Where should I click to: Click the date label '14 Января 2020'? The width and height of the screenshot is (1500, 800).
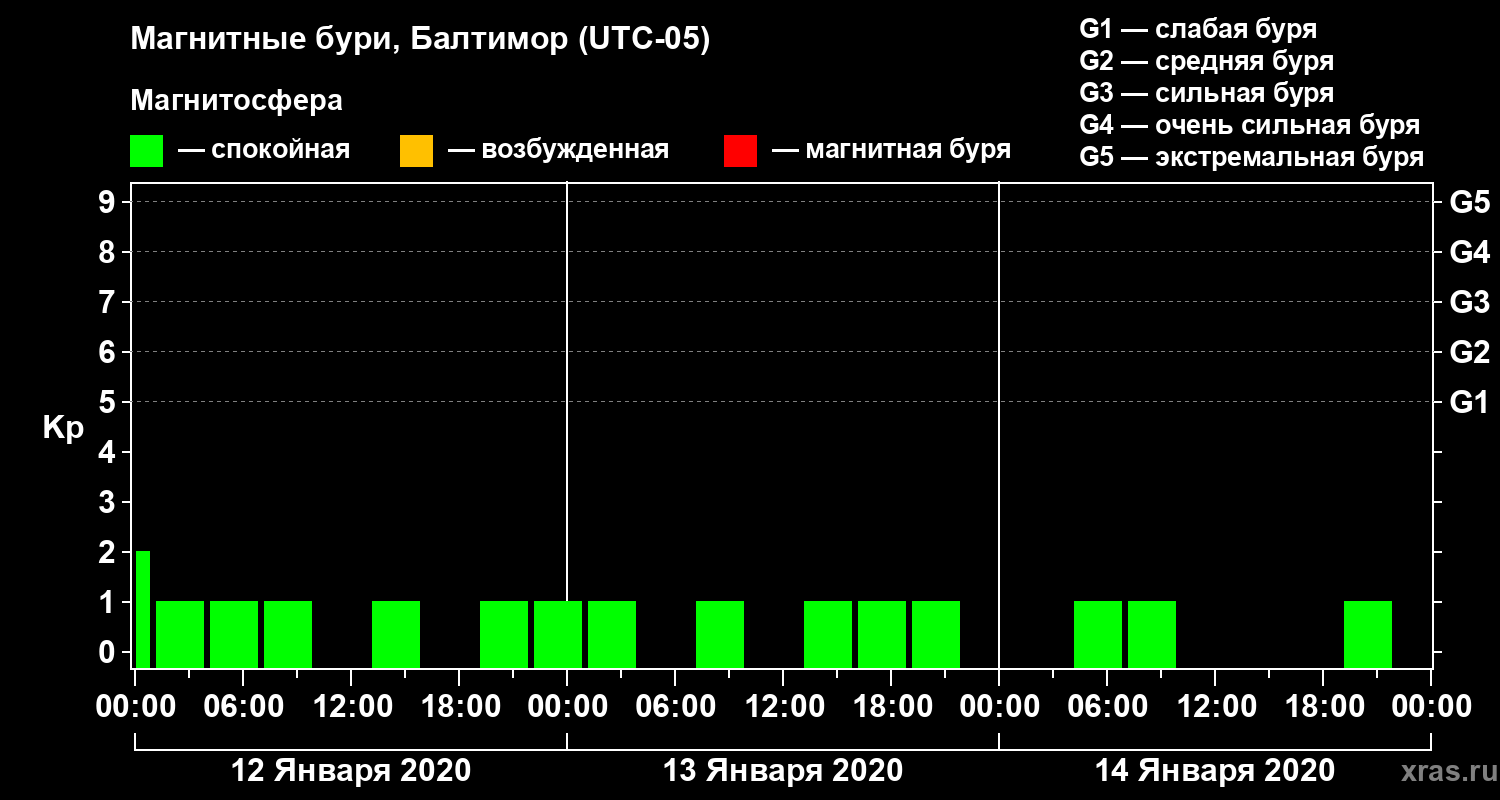(x=1215, y=771)
